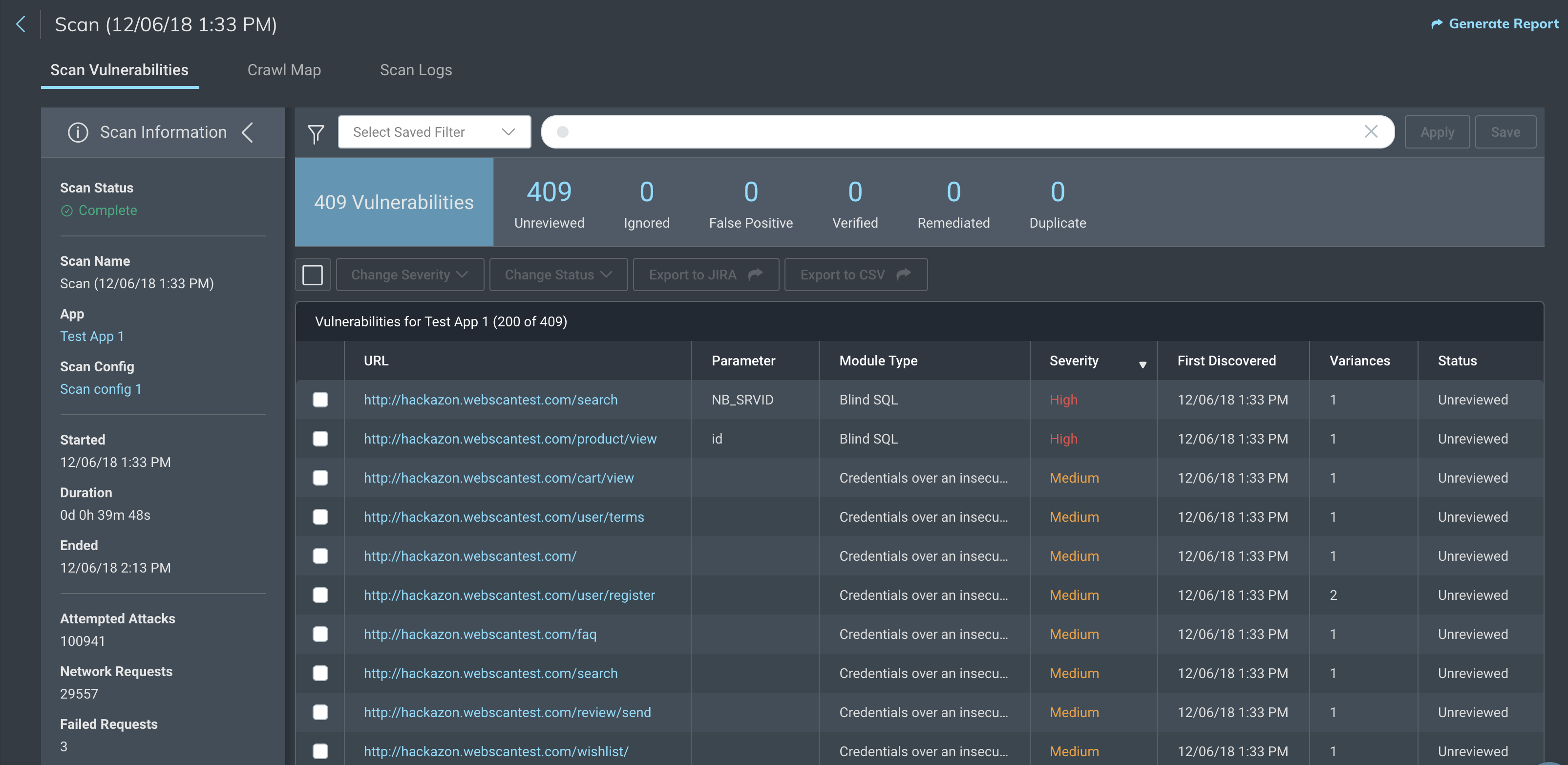Click the High severity in product/view row
The image size is (1568, 765).
click(1063, 439)
